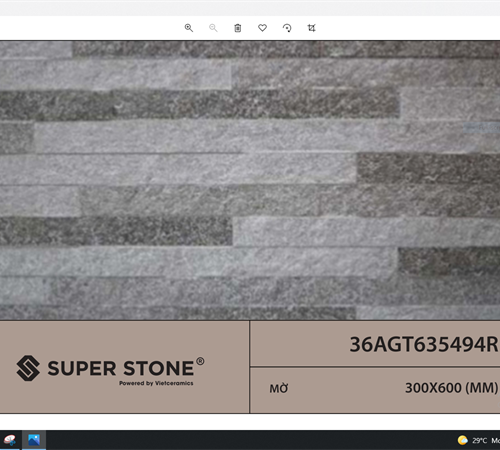The height and width of the screenshot is (450, 500).
Task: Mark the photo as favorite with the heart
Action: click(x=262, y=28)
